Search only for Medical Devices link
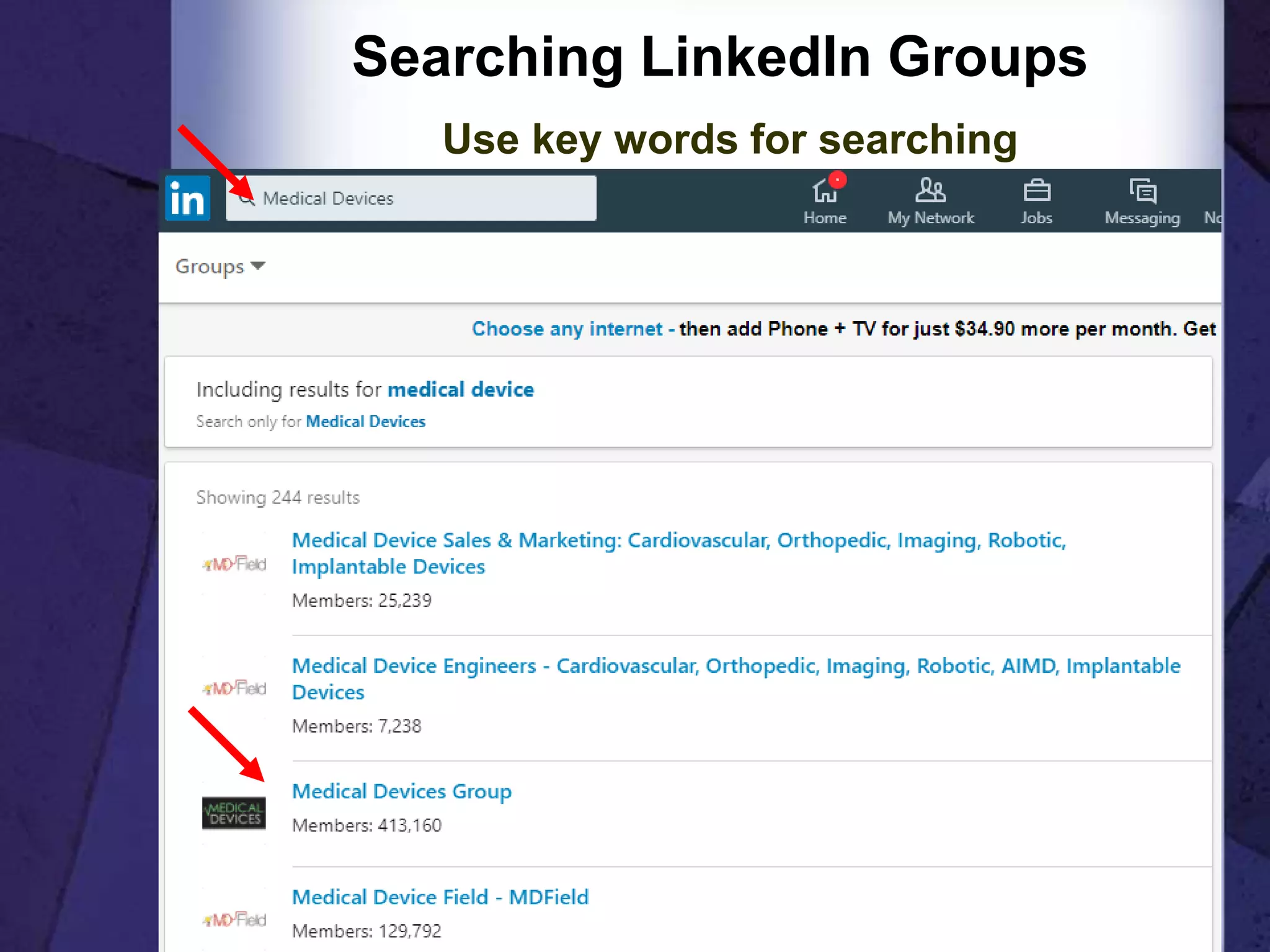 (x=365, y=421)
